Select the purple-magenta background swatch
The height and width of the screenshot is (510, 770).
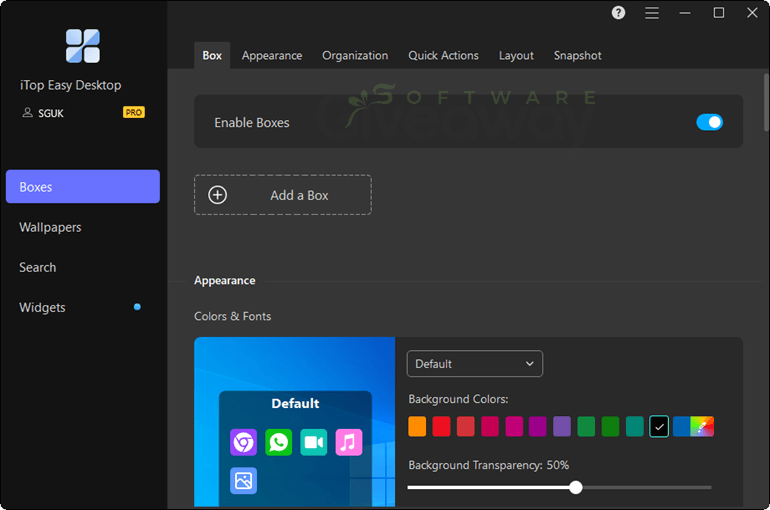538,426
